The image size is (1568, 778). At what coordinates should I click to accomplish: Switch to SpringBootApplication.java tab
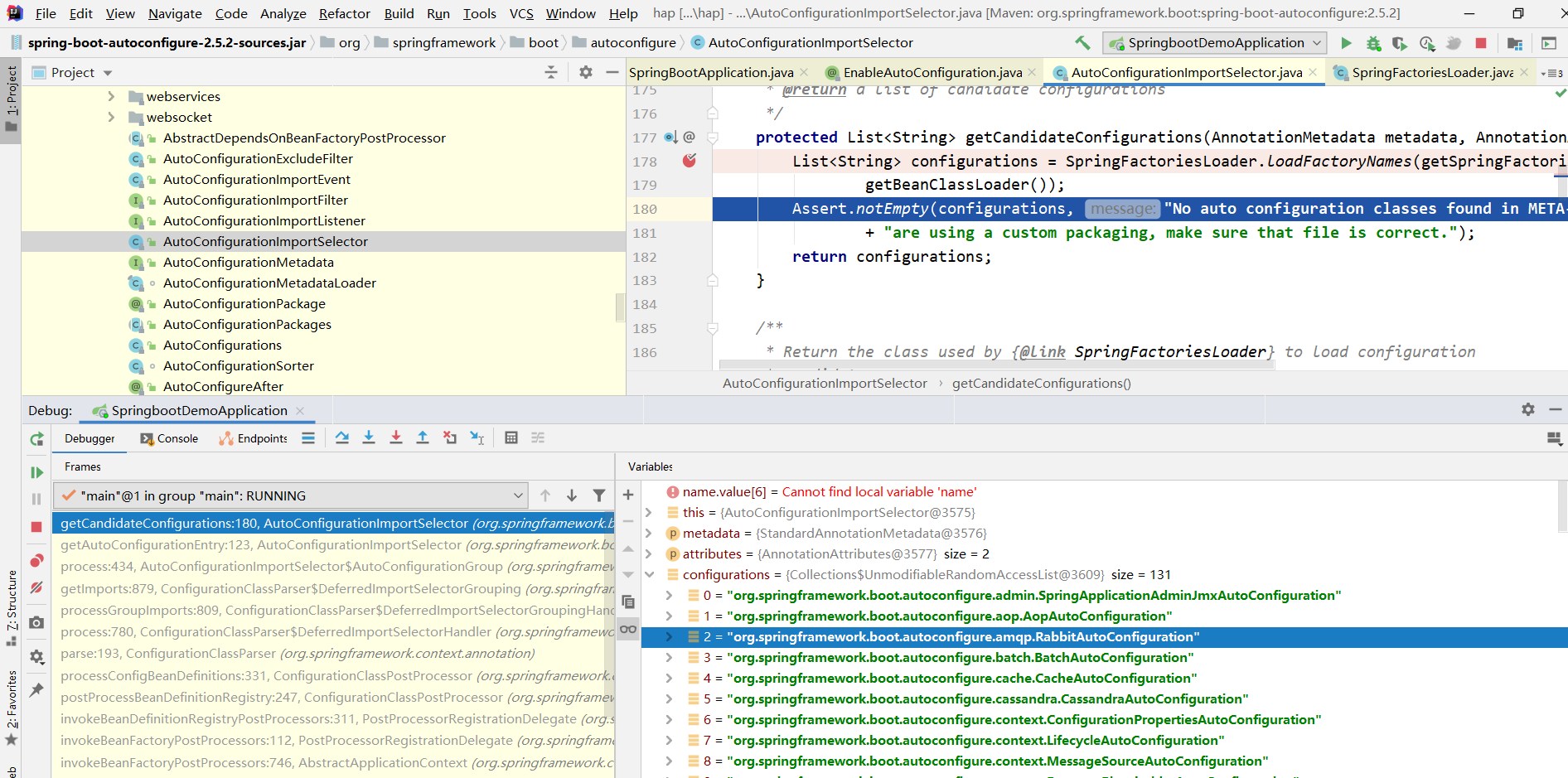[711, 73]
